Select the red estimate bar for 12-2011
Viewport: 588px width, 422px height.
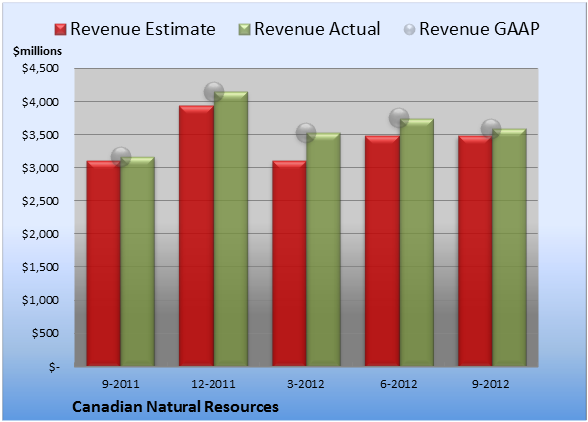[196, 236]
